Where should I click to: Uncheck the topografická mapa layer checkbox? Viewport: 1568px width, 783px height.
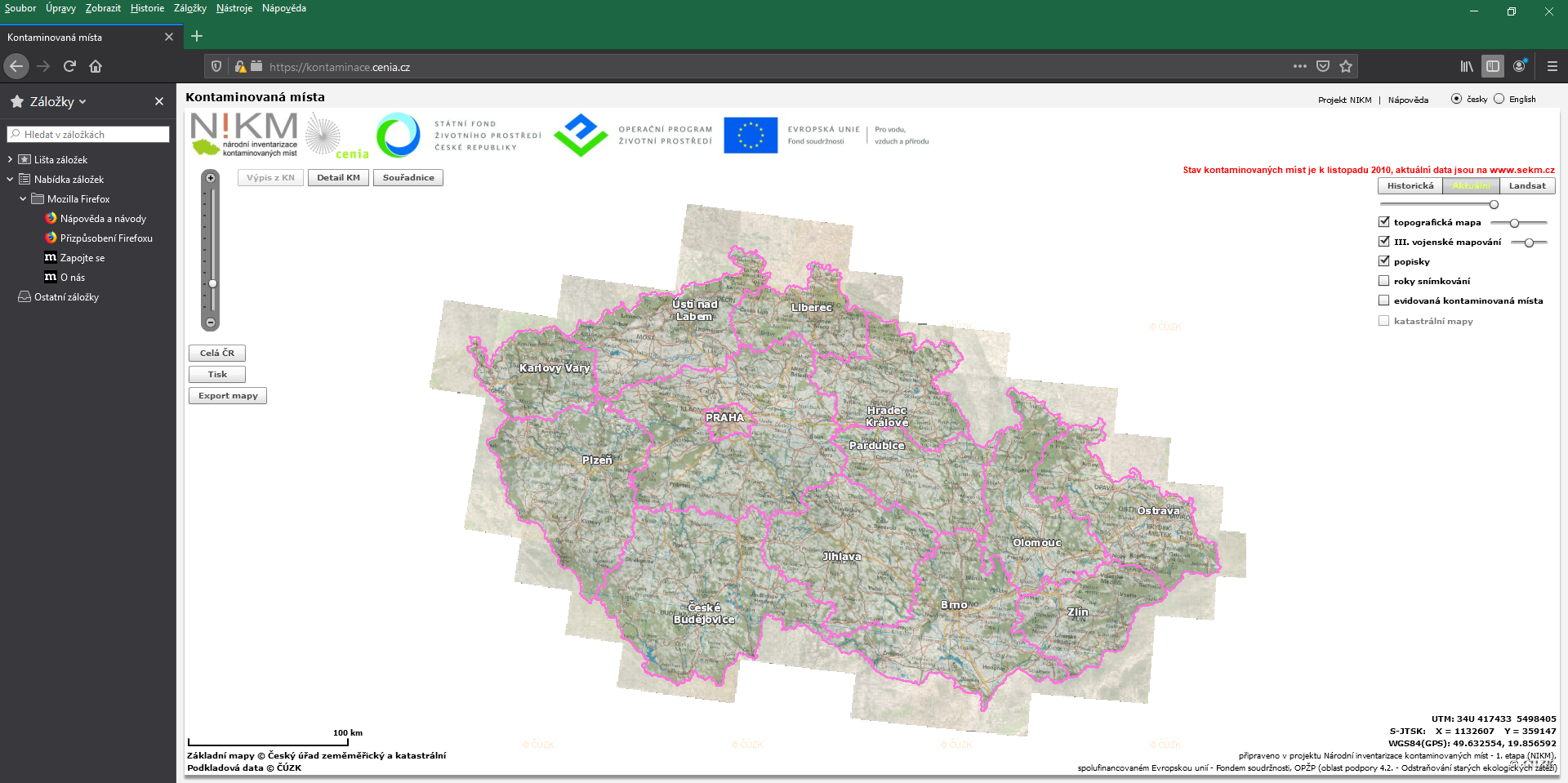coord(1383,221)
